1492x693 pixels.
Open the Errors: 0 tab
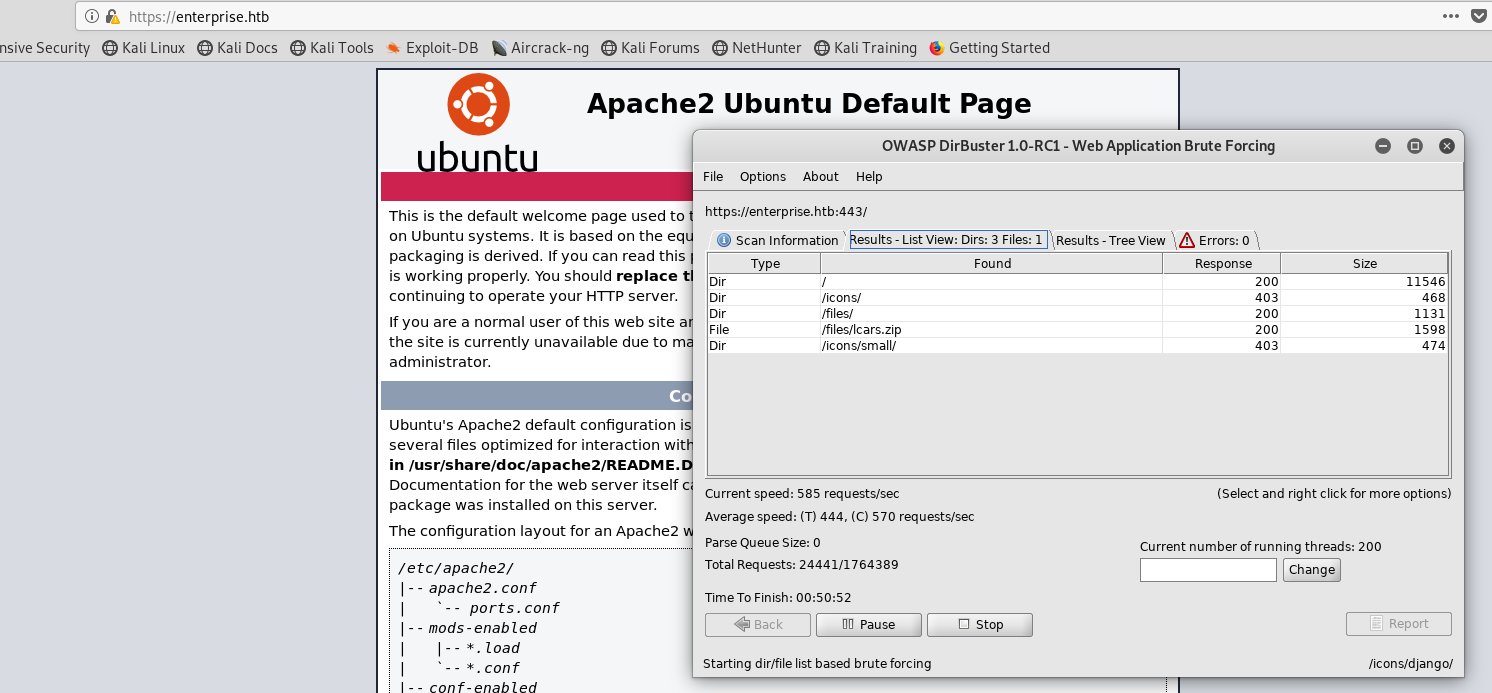[1215, 240]
